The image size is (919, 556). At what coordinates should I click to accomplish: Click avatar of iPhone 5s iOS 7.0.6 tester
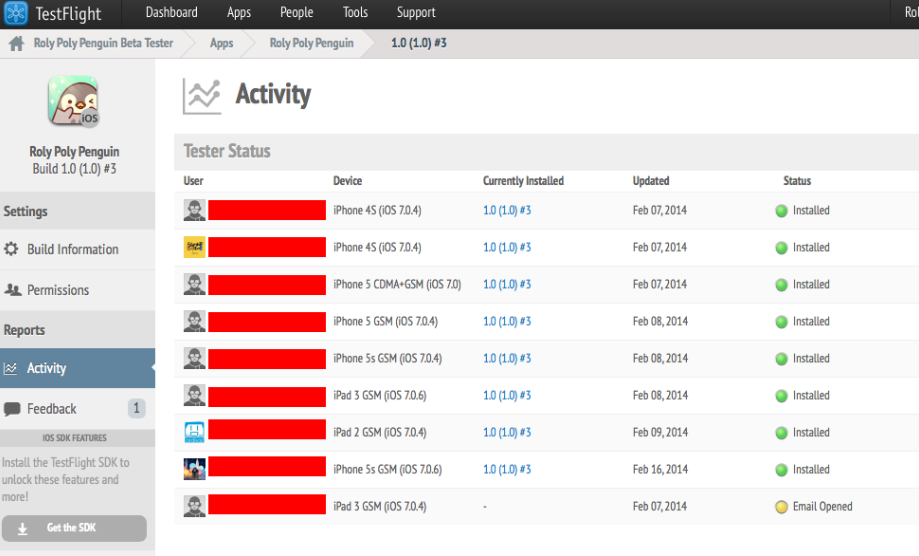coord(195,469)
